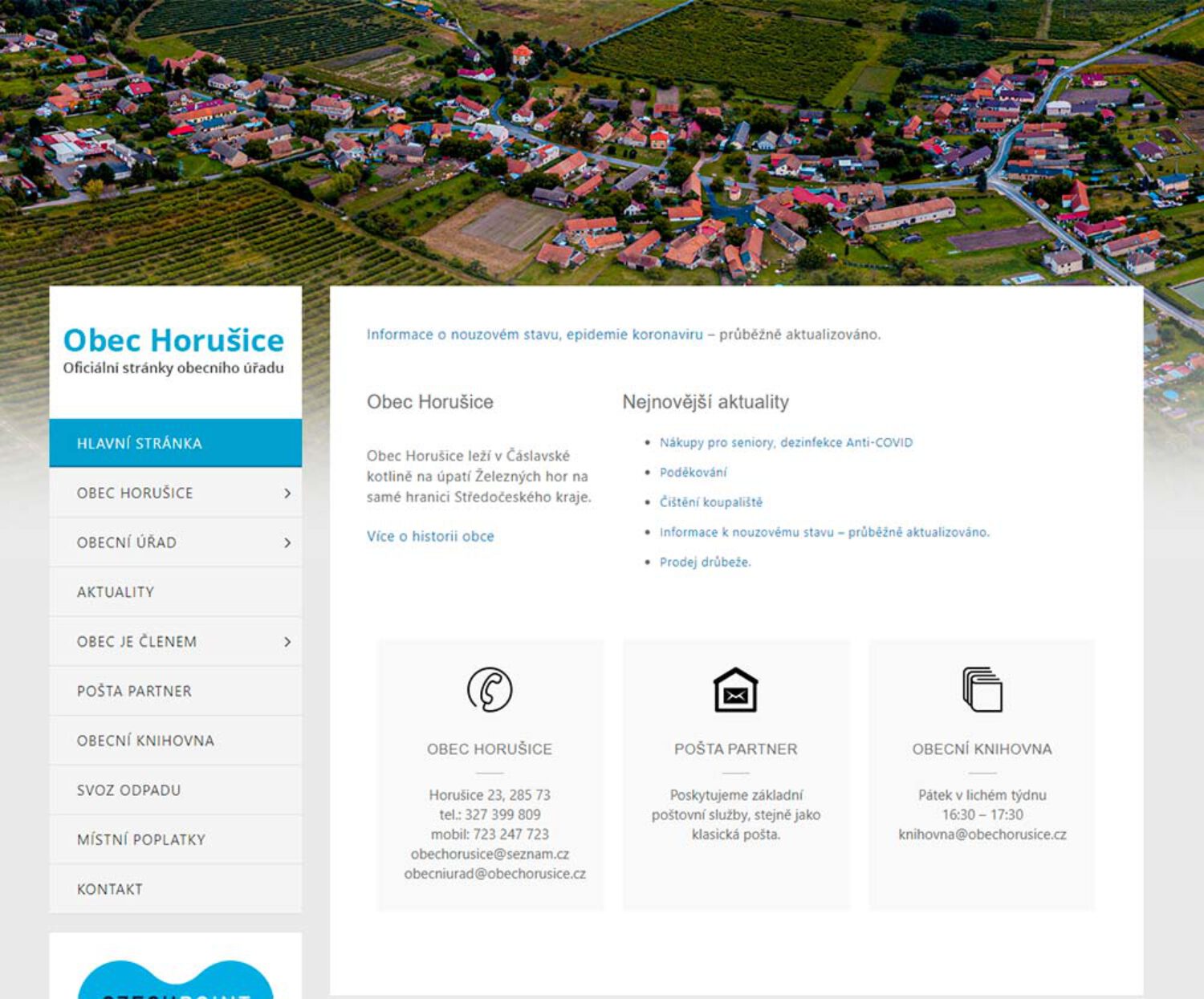
Task: Select Svoz odpadu in sidebar
Action: [x=128, y=790]
